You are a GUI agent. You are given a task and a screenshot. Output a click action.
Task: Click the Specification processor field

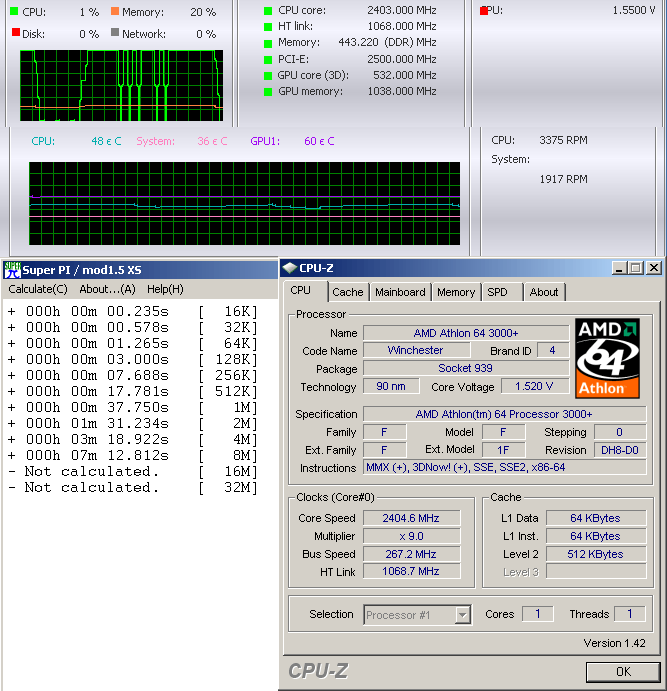(504, 414)
